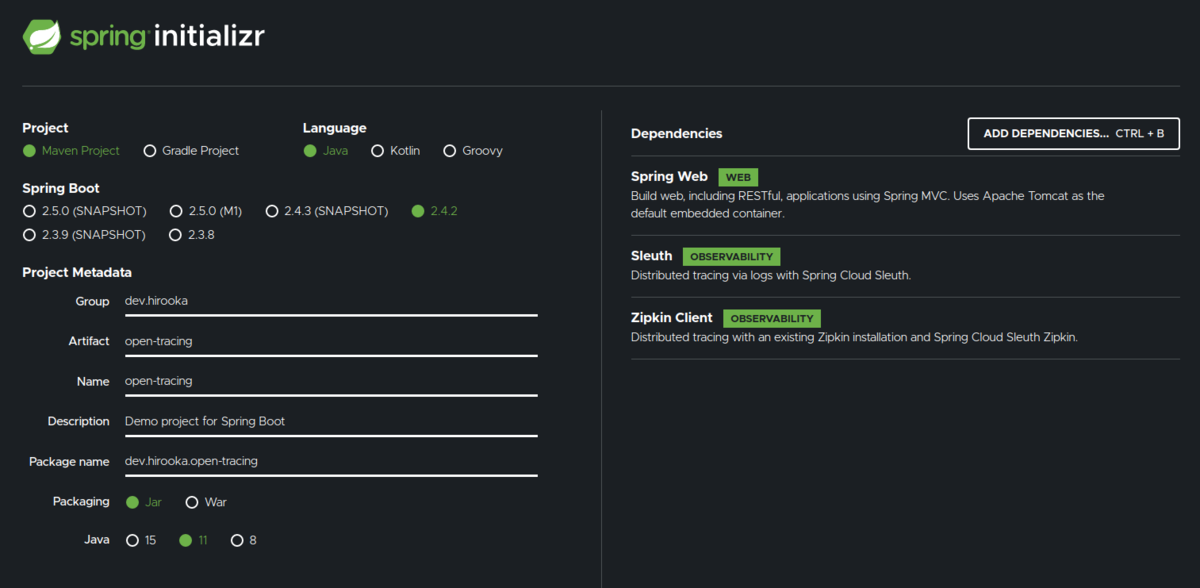The height and width of the screenshot is (588, 1200).
Task: Select Jar packaging
Action: pyautogui.click(x=143, y=502)
